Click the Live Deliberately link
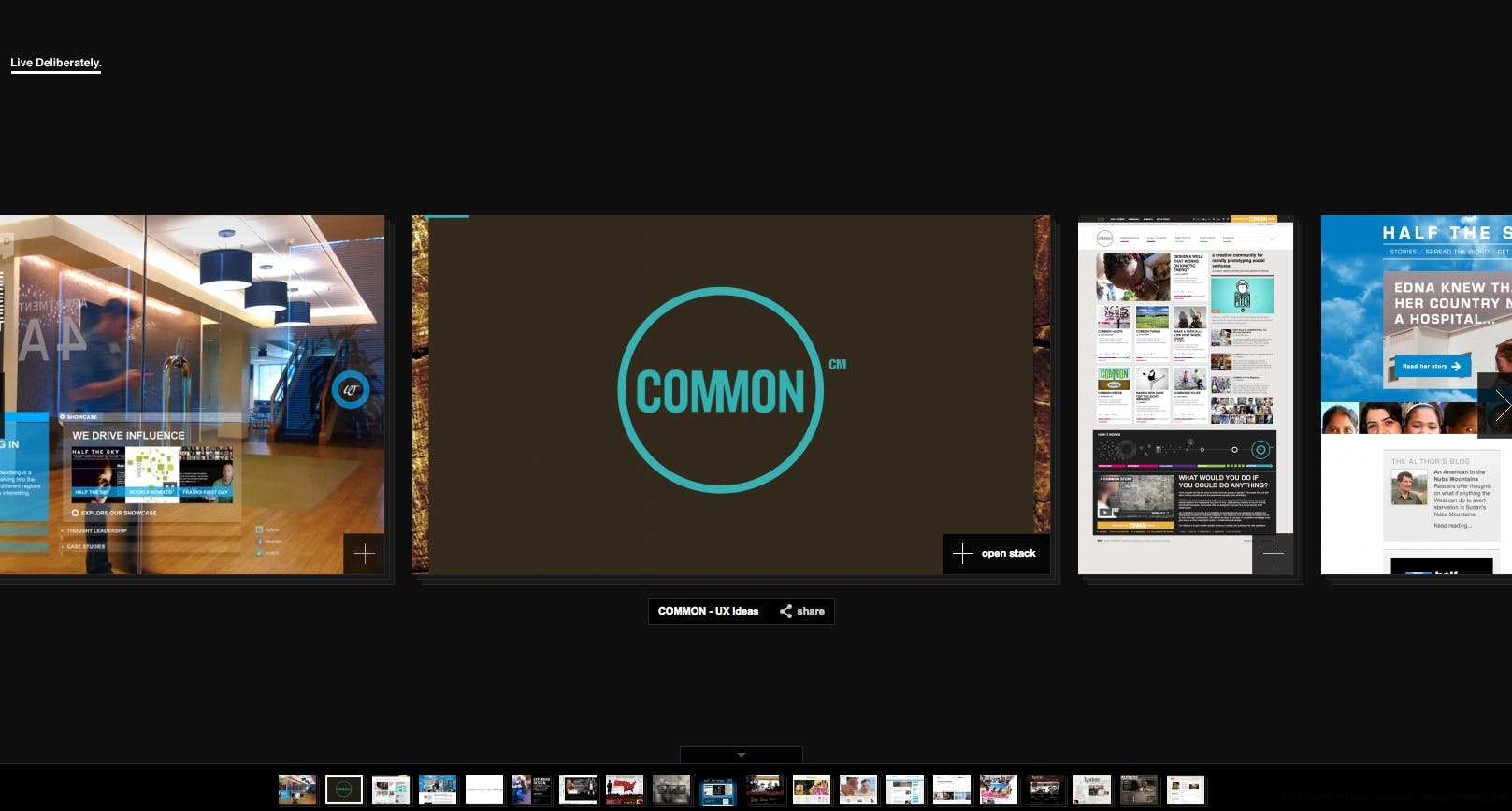Image resolution: width=1512 pixels, height=811 pixels. coord(55,63)
